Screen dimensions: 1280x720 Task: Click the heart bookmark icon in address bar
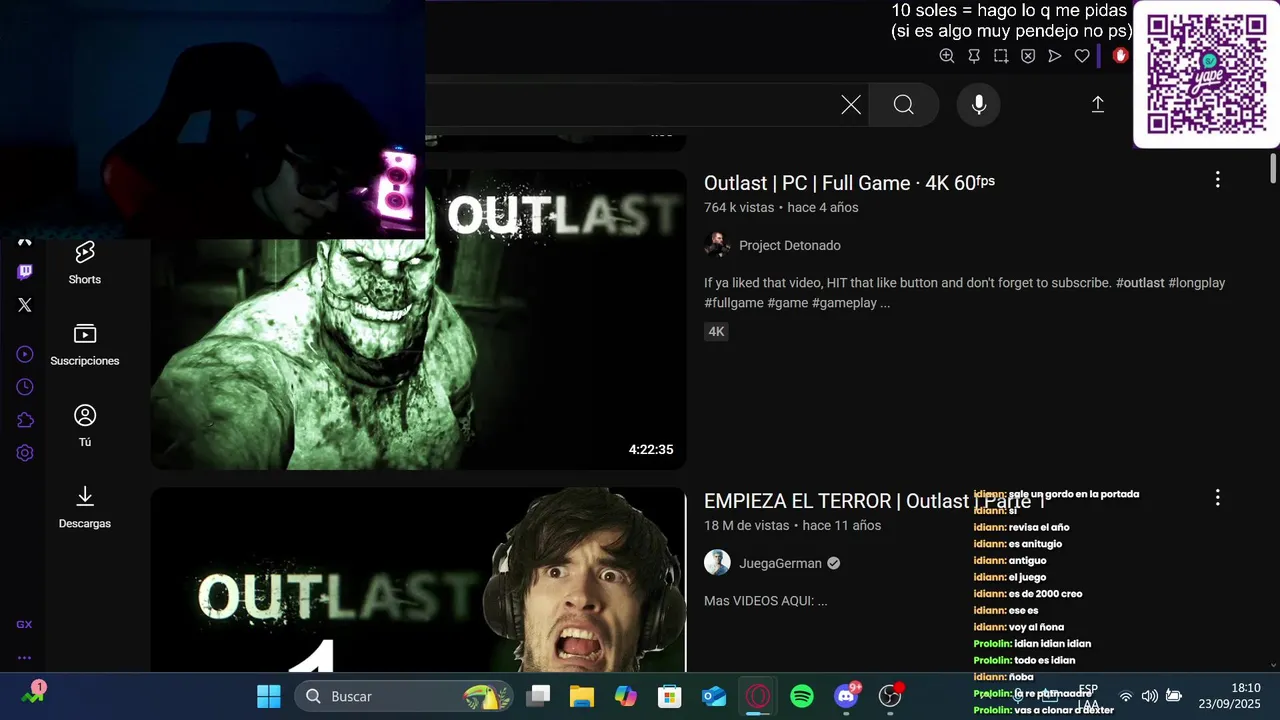pos(1082,56)
